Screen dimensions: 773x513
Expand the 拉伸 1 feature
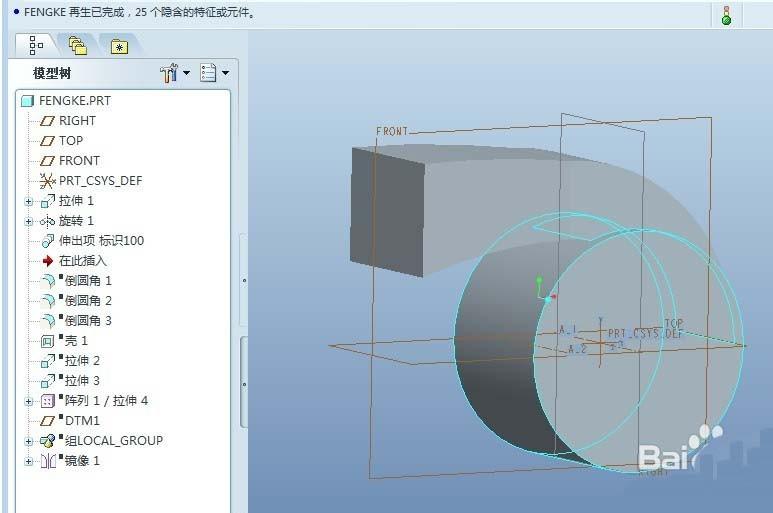[29, 201]
